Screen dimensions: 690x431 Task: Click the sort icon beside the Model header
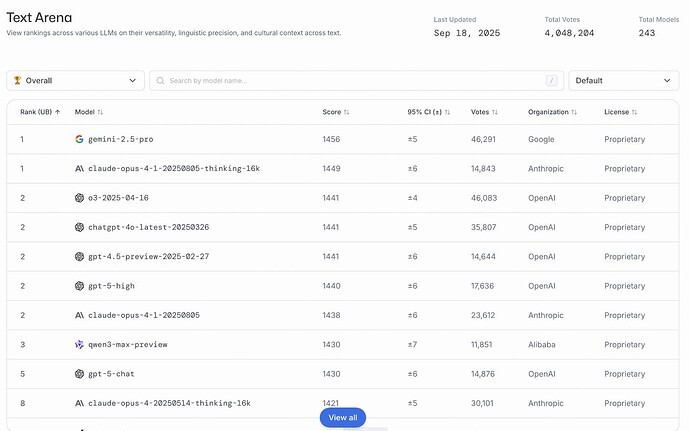[x=100, y=112]
